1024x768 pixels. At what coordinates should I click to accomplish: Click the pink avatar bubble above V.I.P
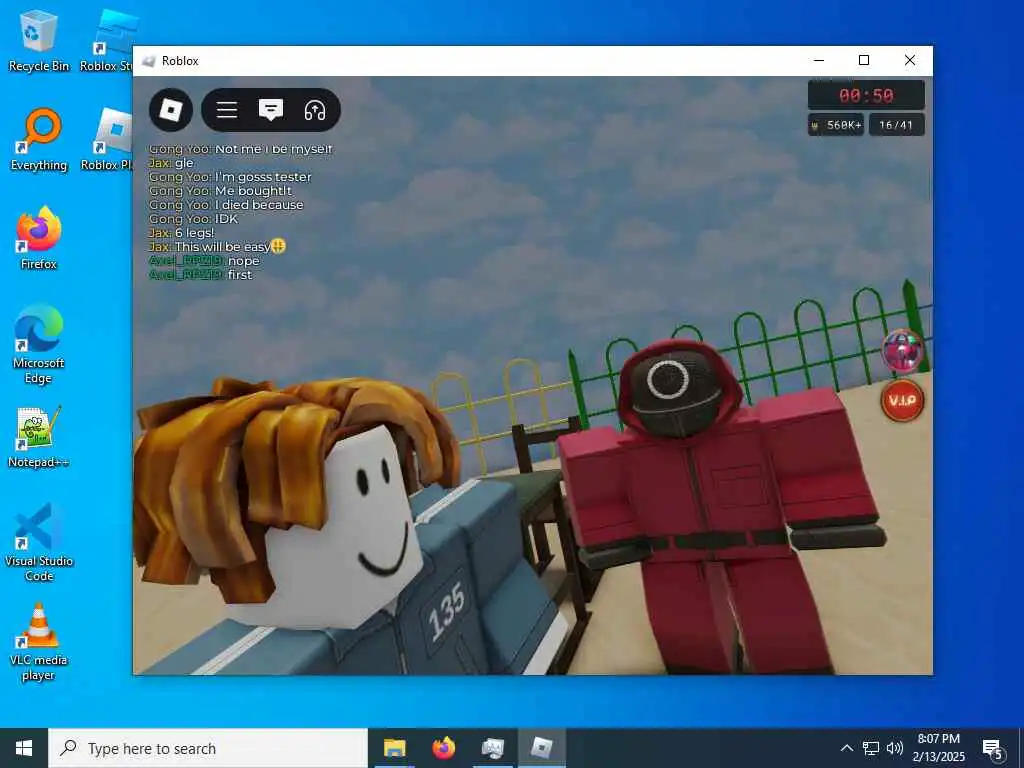point(903,350)
